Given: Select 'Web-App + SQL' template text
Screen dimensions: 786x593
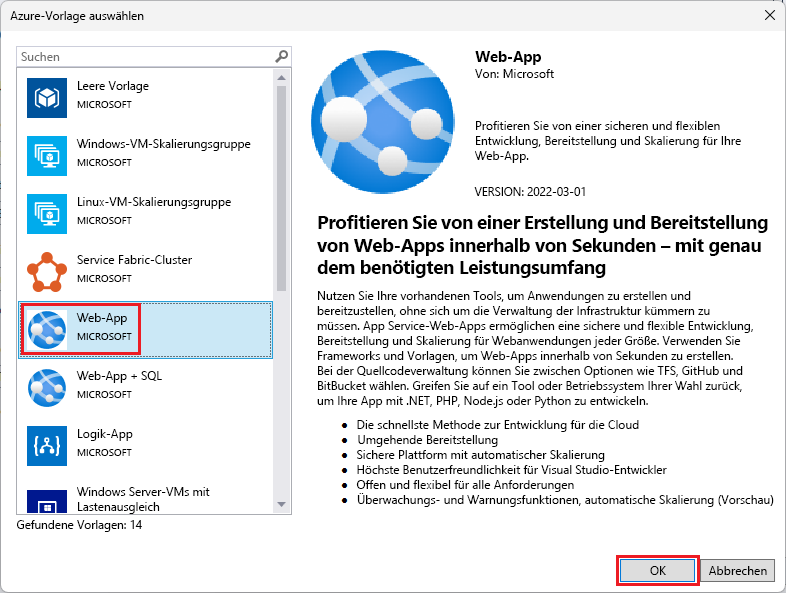Looking at the screenshot, I should pyautogui.click(x=119, y=376).
